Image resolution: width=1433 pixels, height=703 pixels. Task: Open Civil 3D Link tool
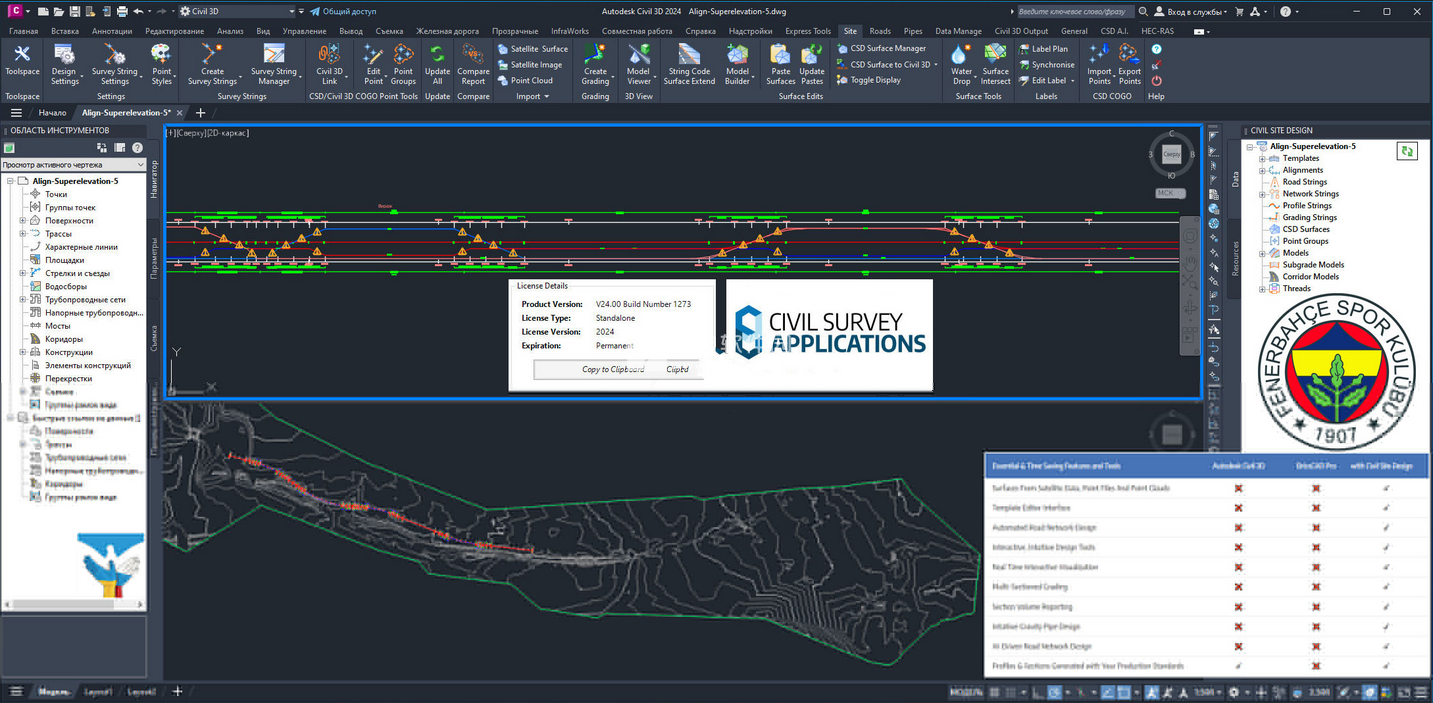(x=329, y=63)
